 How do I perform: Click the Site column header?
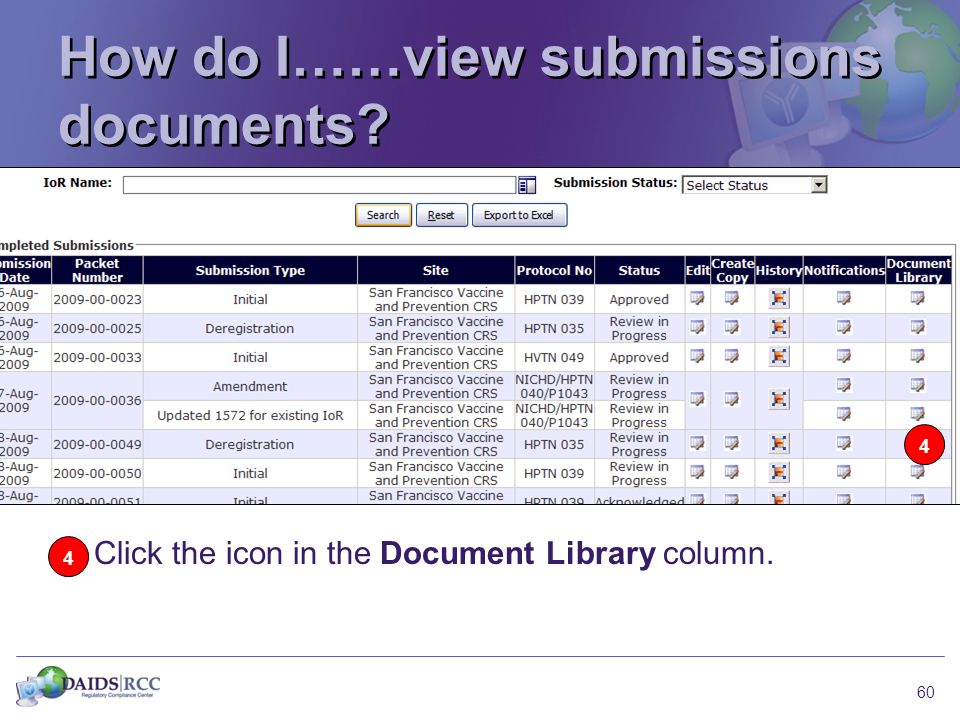tap(436, 270)
